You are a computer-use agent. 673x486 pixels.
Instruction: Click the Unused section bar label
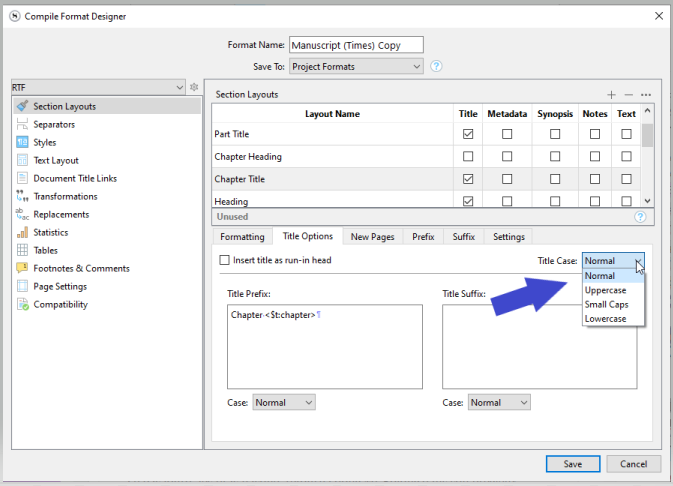(x=232, y=216)
